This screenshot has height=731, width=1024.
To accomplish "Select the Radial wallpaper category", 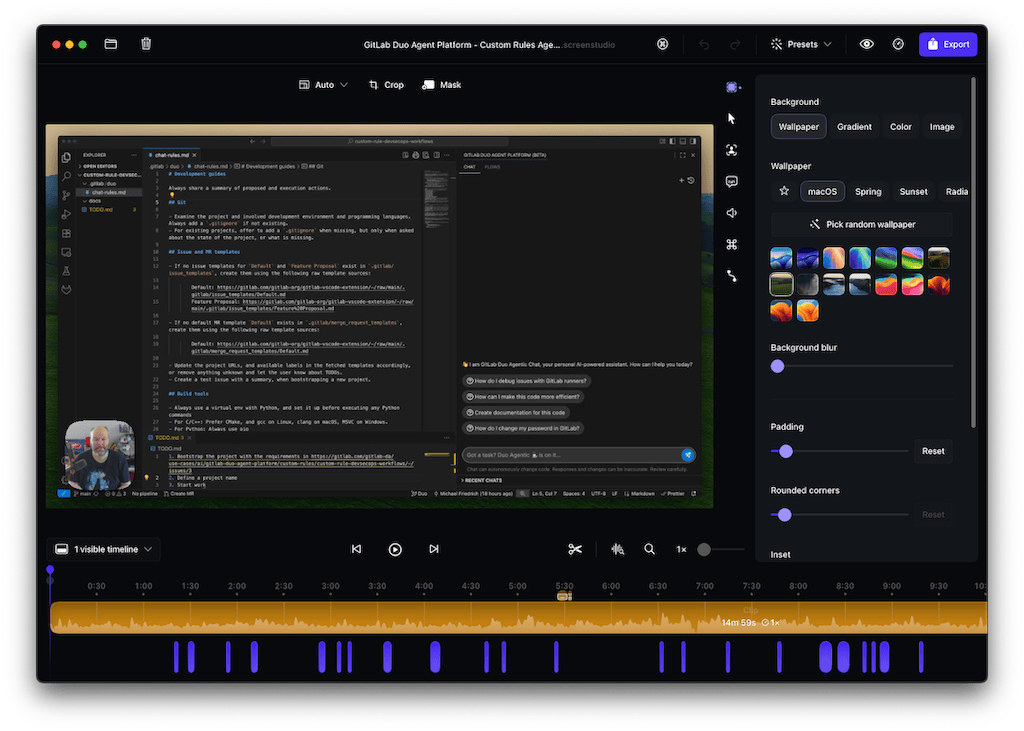I will 956,191.
